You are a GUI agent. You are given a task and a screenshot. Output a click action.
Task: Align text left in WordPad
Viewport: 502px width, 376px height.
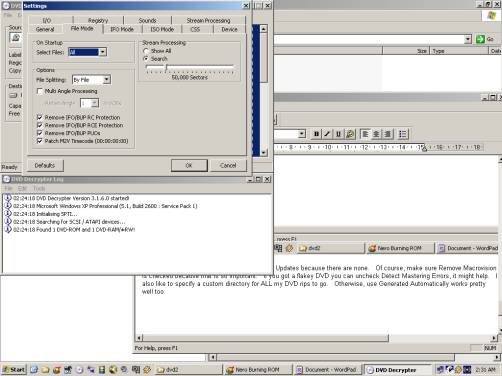coord(365,134)
